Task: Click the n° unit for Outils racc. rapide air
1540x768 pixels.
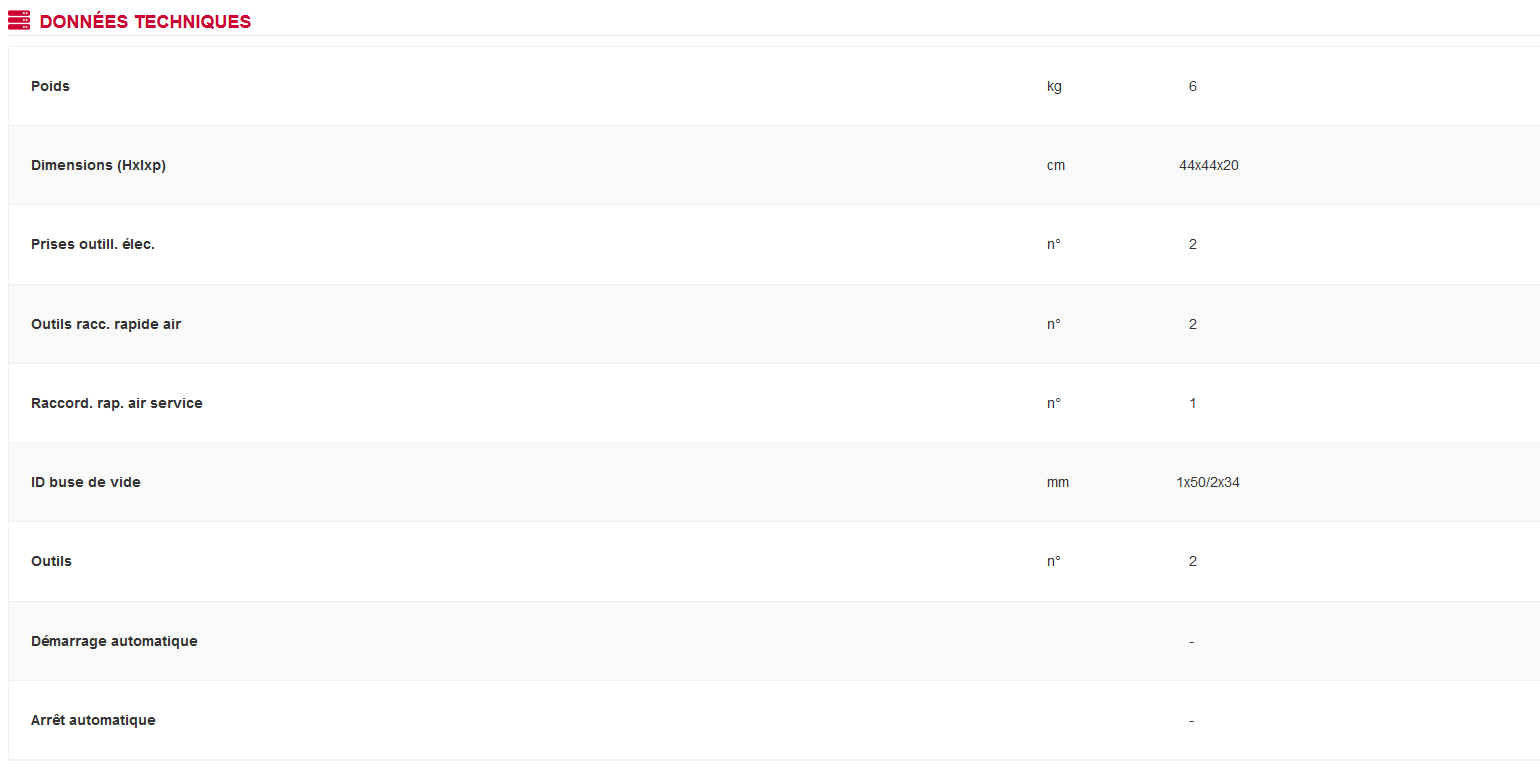Action: 1053,324
